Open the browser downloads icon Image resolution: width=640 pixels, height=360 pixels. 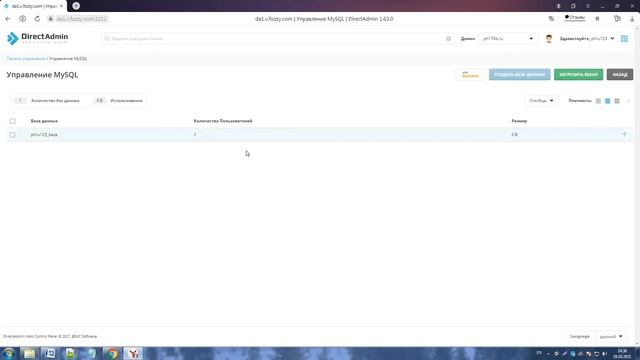(632, 19)
